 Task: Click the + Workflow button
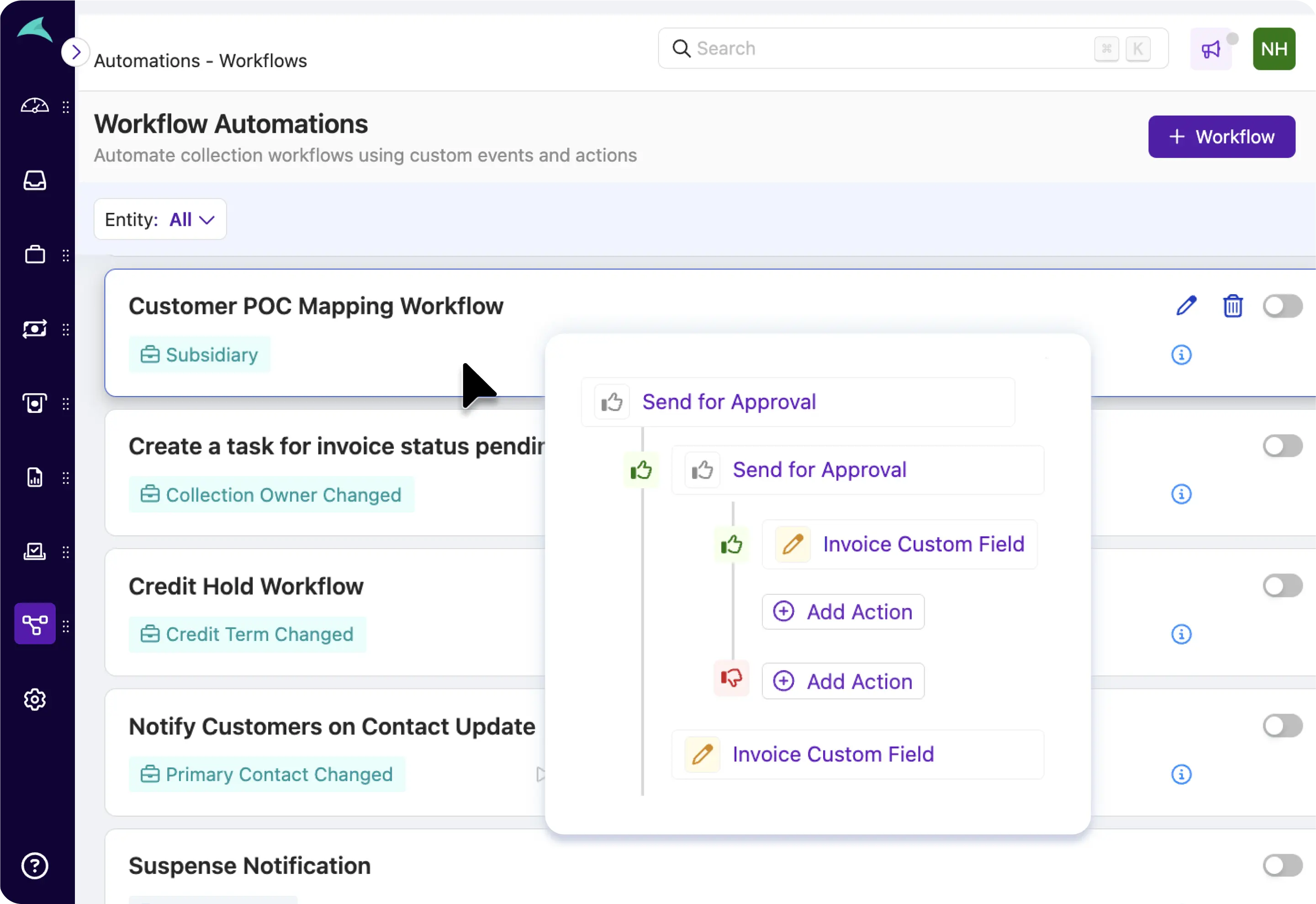pyautogui.click(x=1221, y=137)
